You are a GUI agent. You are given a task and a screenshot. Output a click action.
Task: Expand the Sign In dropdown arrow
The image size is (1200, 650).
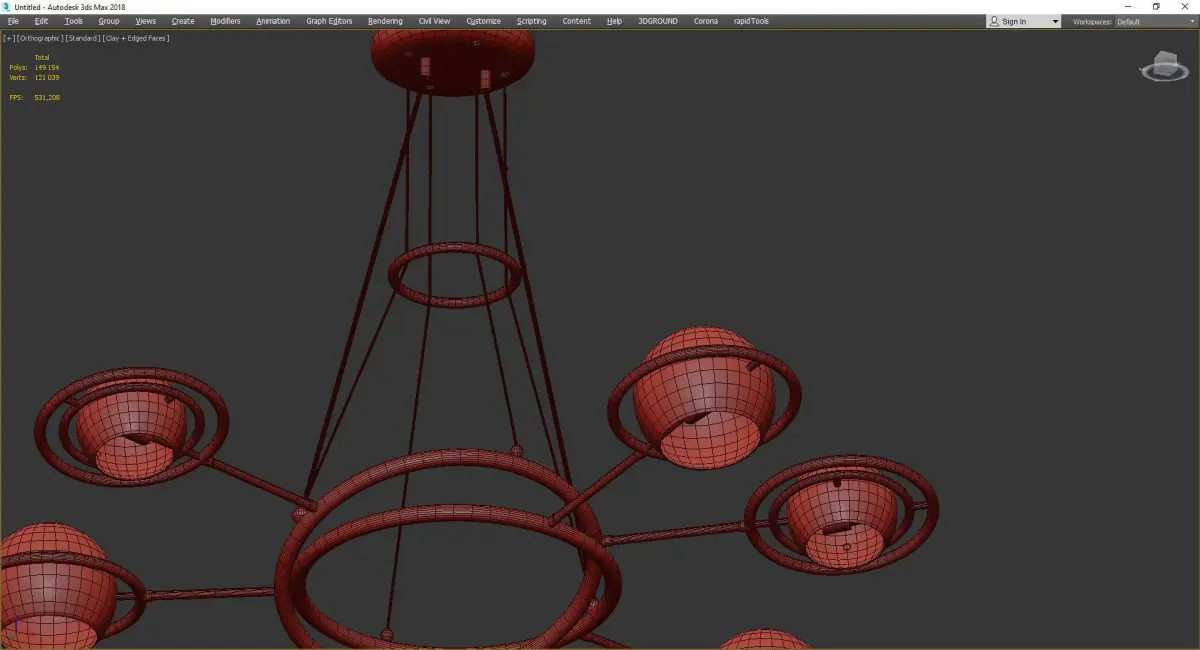coord(1055,21)
